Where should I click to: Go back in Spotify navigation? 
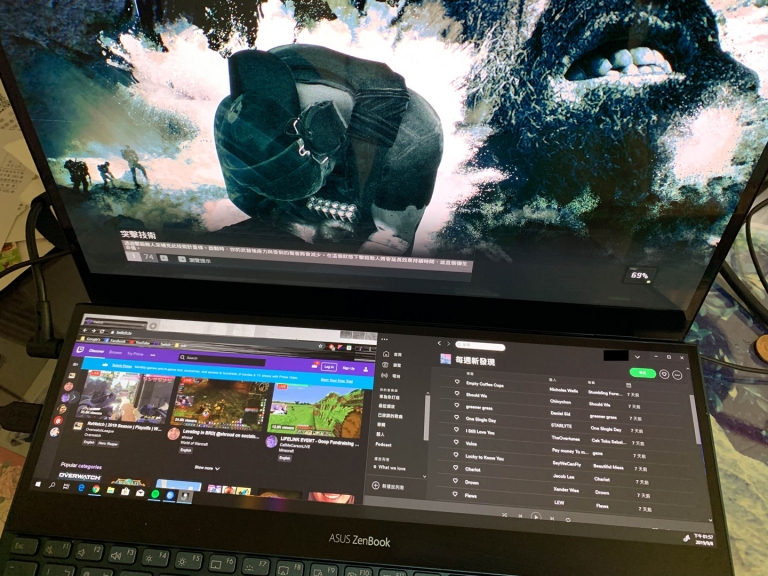point(439,343)
